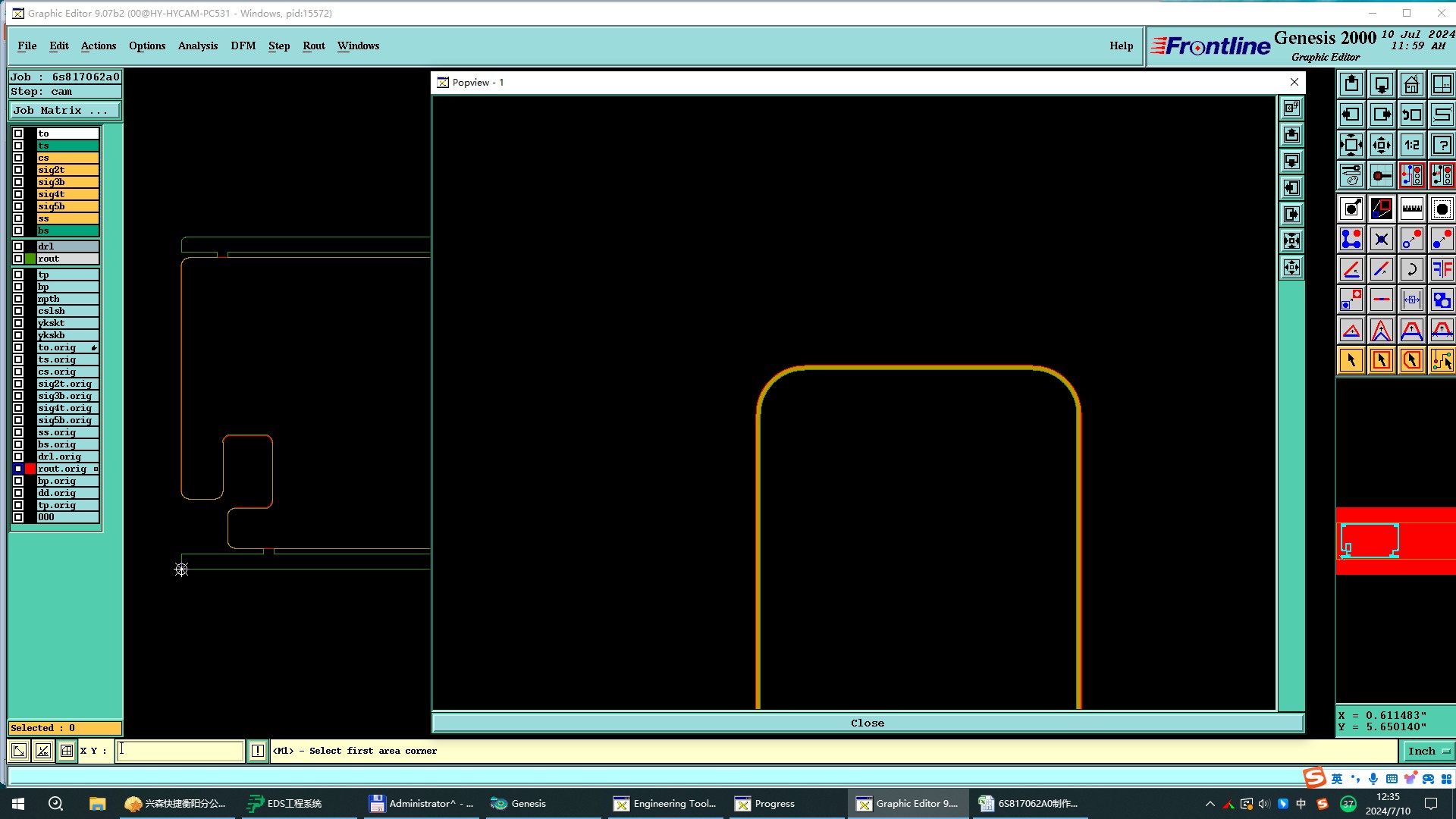Click the red rout.orig color swatch

tap(30, 469)
